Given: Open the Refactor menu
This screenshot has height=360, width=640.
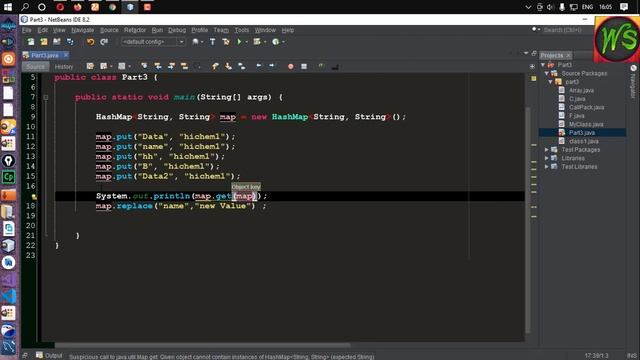Looking at the screenshot, I should tap(135, 30).
